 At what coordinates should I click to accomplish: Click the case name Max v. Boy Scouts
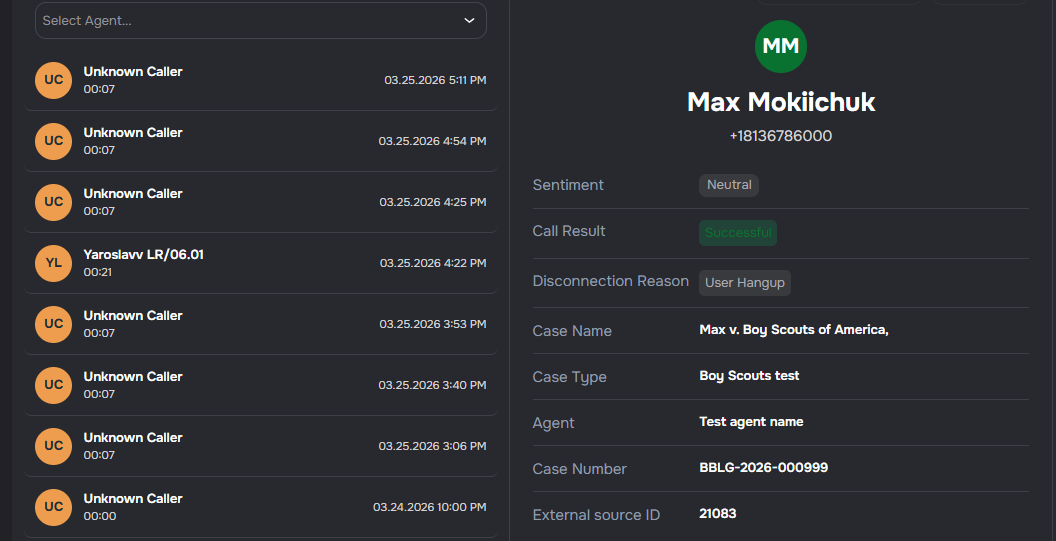794,330
